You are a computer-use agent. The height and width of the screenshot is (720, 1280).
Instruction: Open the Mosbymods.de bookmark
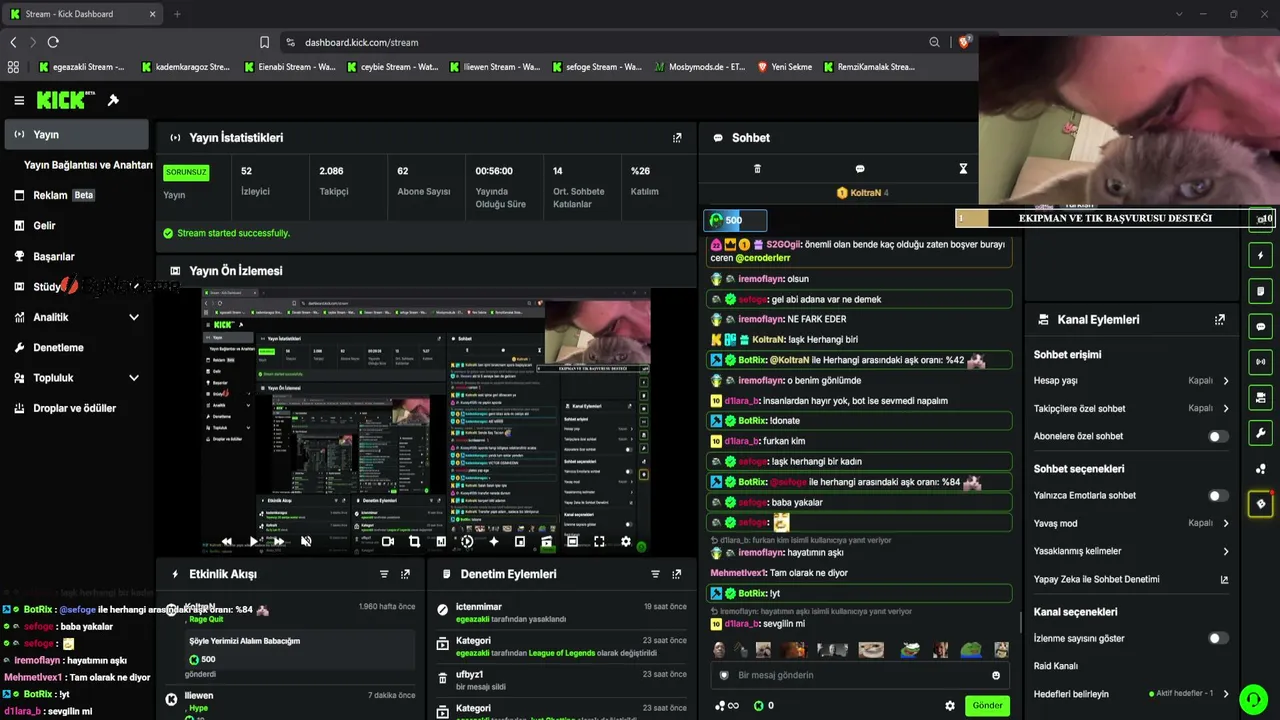pyautogui.click(x=699, y=67)
